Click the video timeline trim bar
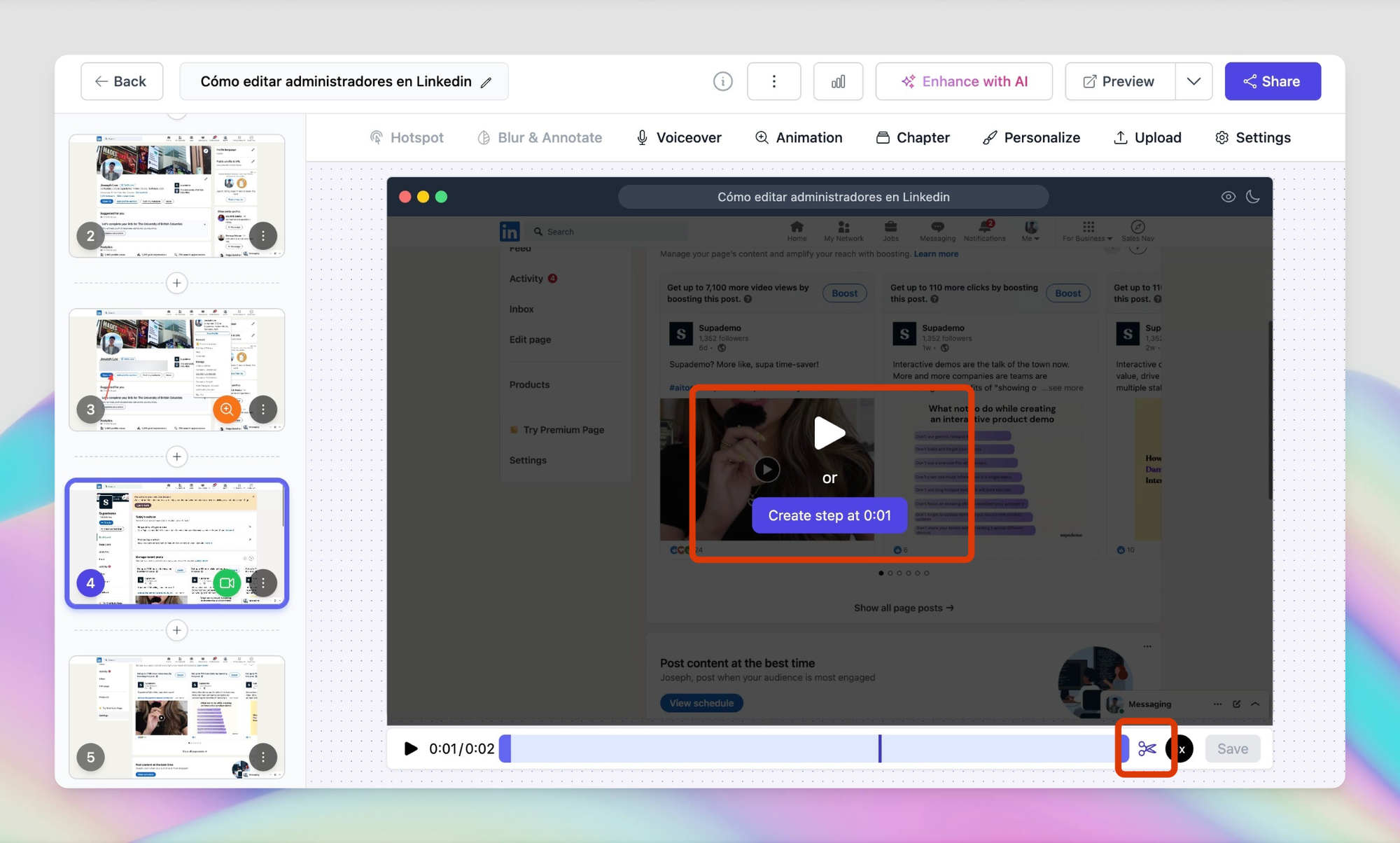The width and height of the screenshot is (1400, 843). (813, 748)
